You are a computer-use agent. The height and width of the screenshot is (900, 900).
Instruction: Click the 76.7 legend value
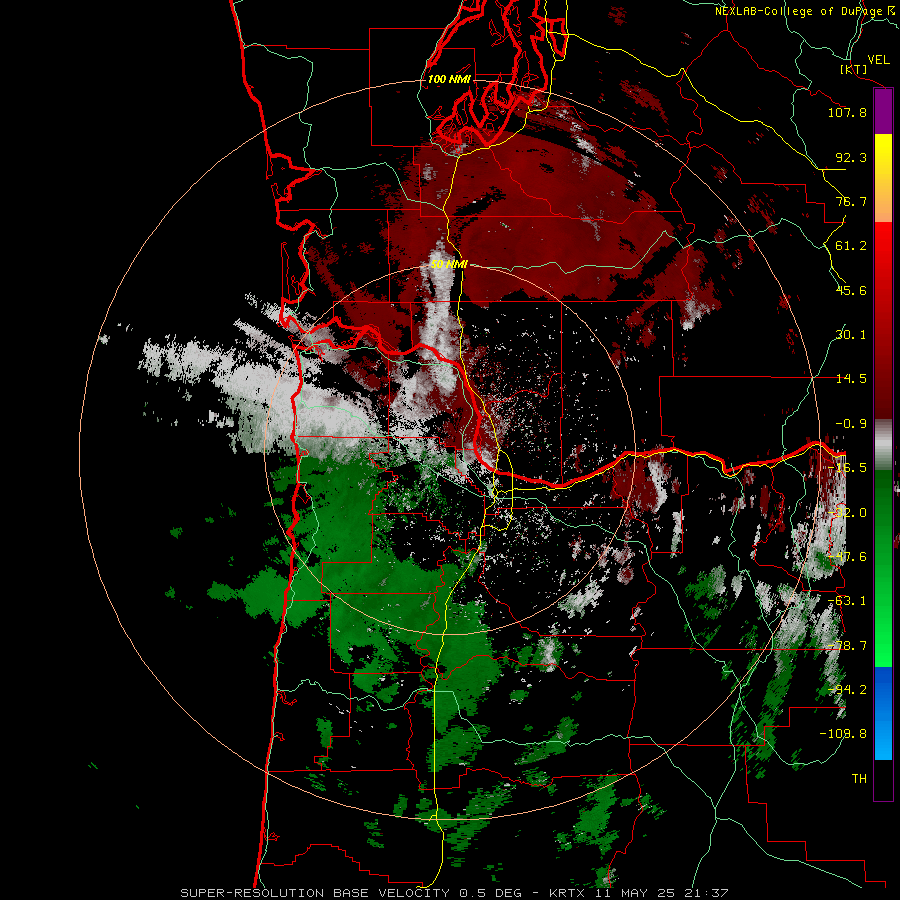(x=851, y=201)
